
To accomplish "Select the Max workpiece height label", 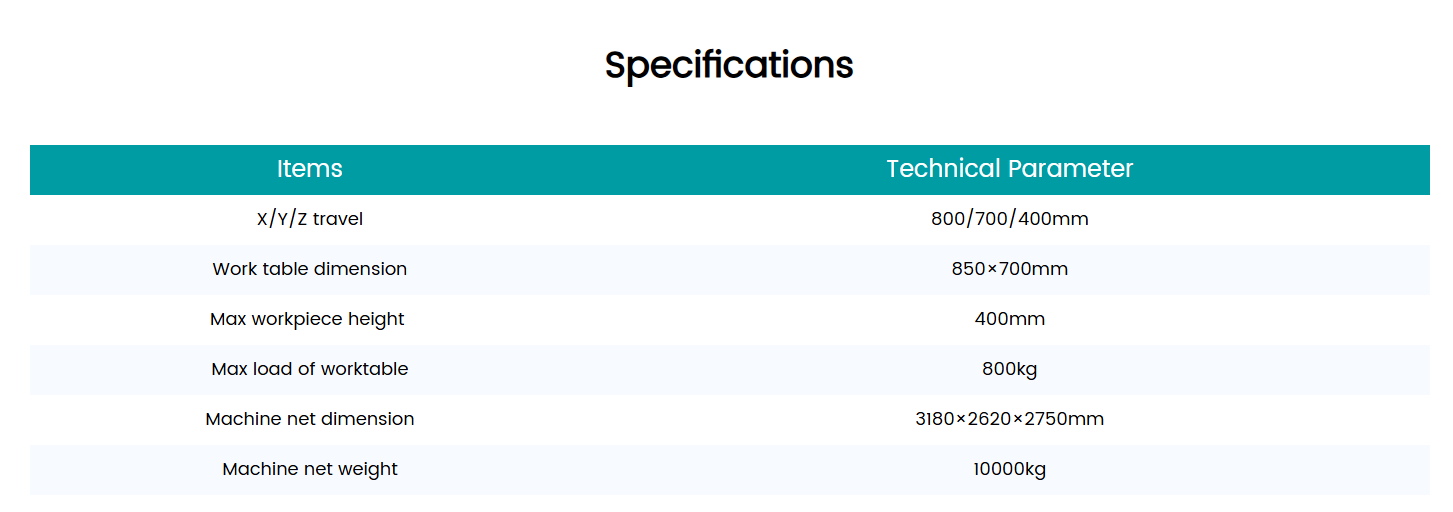I will point(307,319).
